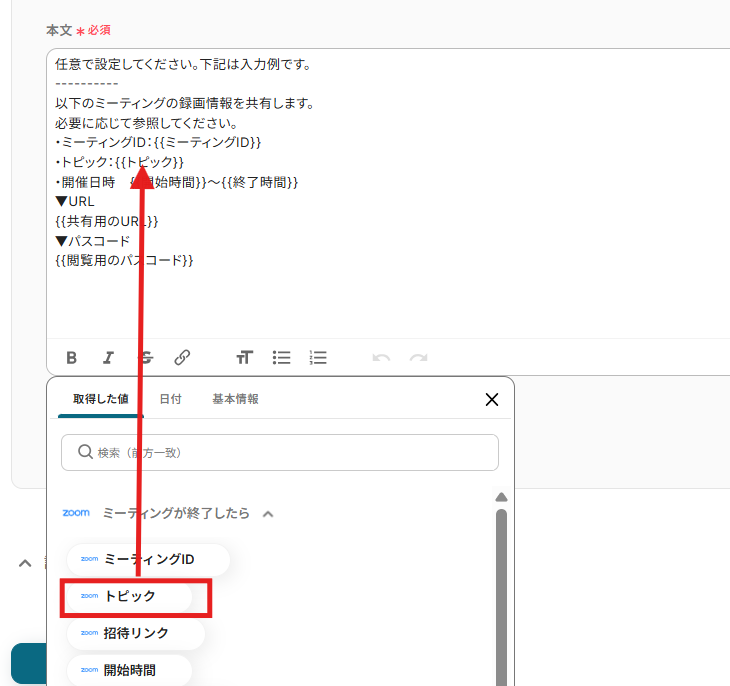Toggle bold formatting in the editor toolbar

pos(71,357)
